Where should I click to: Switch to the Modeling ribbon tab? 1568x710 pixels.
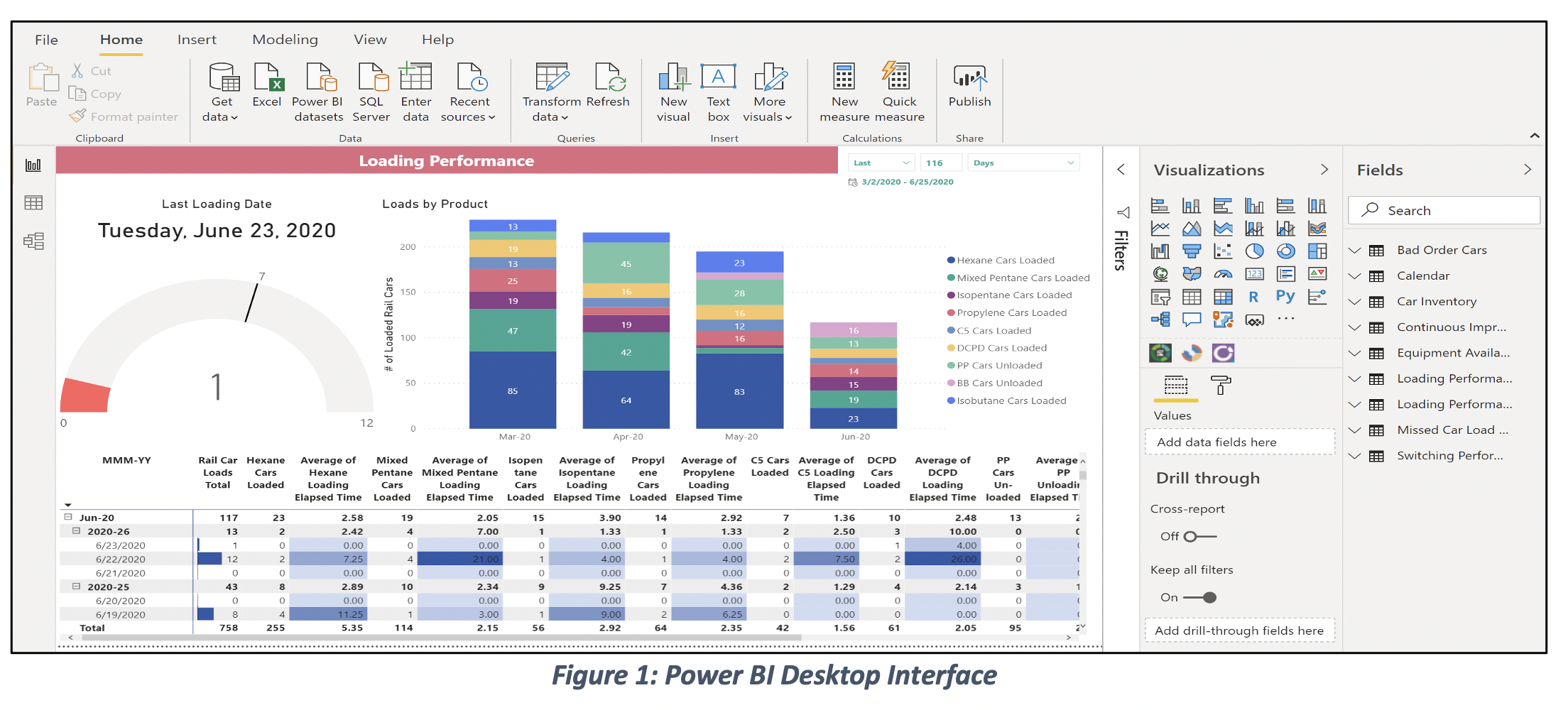click(285, 40)
